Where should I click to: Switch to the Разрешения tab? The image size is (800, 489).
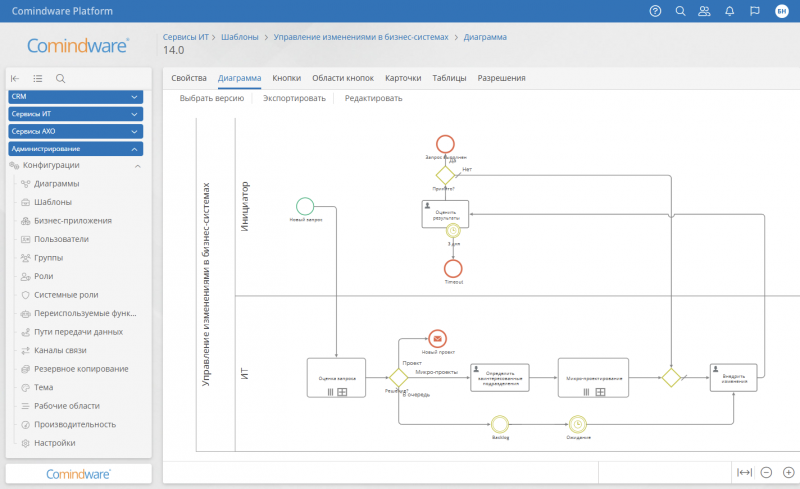tap(501, 78)
